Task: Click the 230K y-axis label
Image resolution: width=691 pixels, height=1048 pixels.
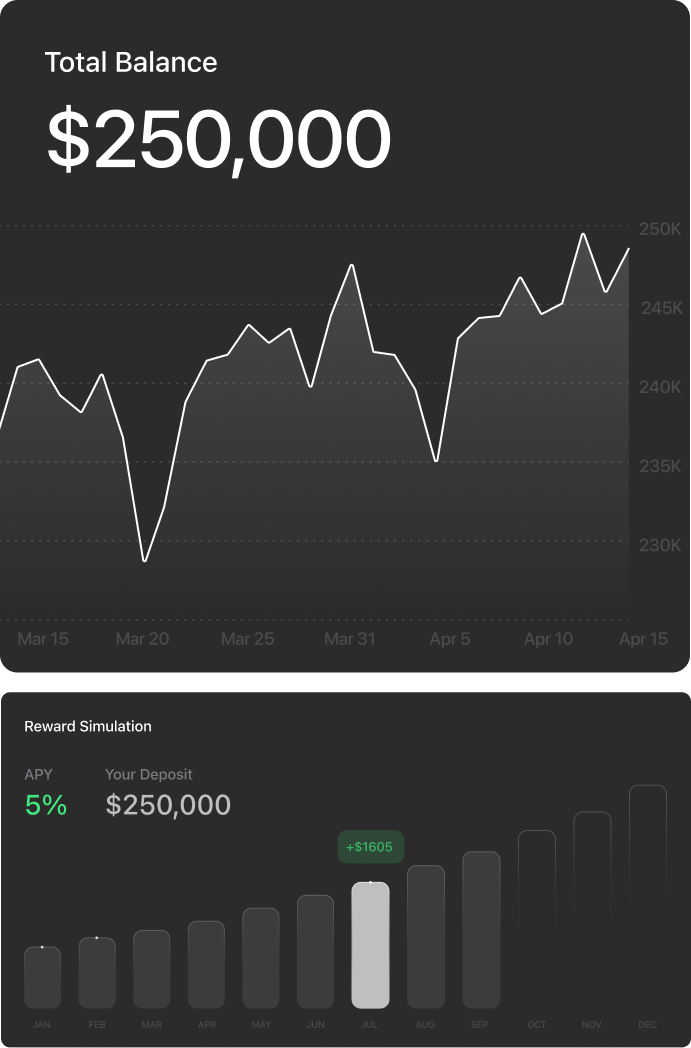Action: (660, 545)
